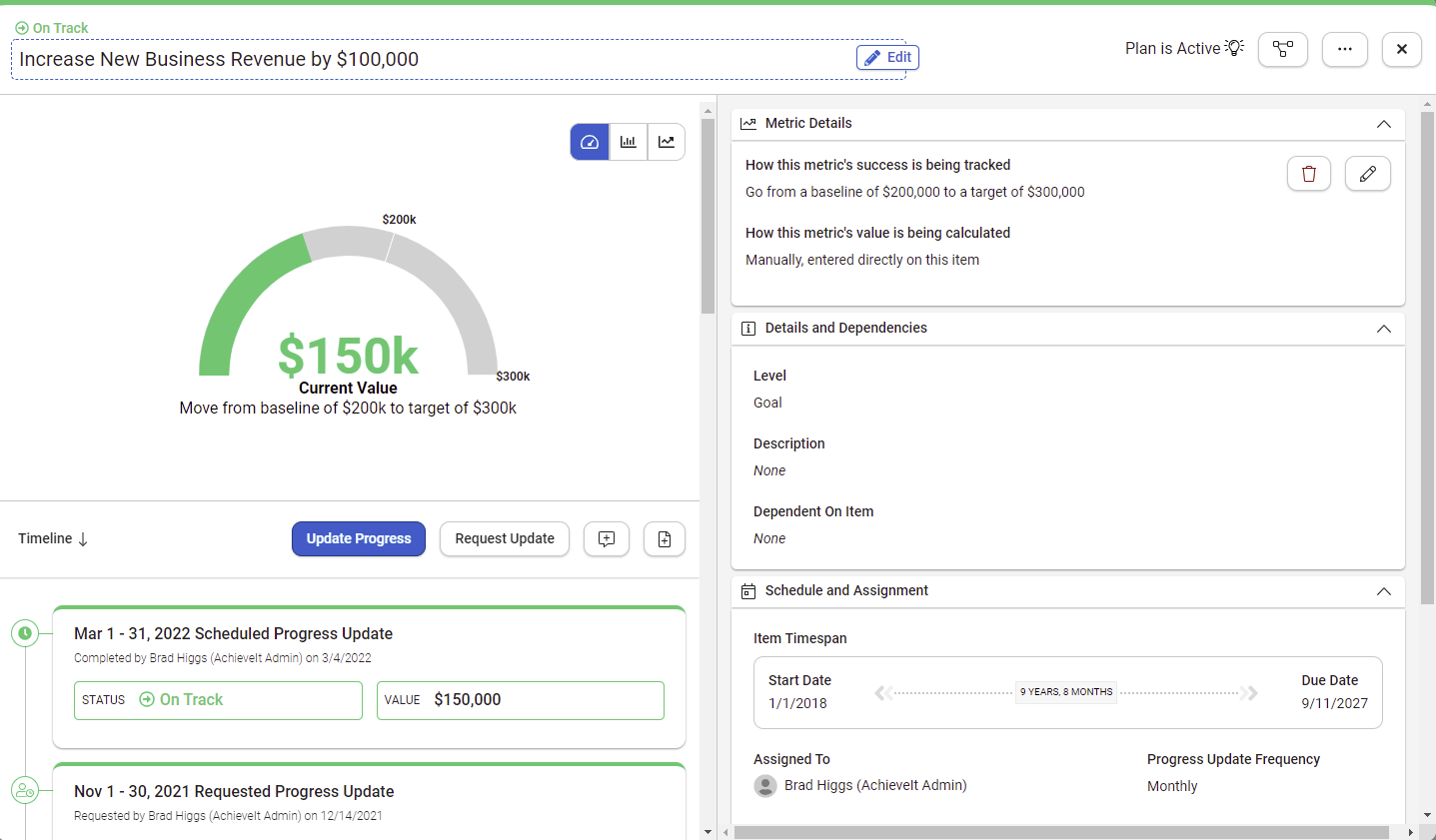Screen dimensions: 1436x840
Task: Edit the metric with pencil icon
Action: pos(1368,174)
